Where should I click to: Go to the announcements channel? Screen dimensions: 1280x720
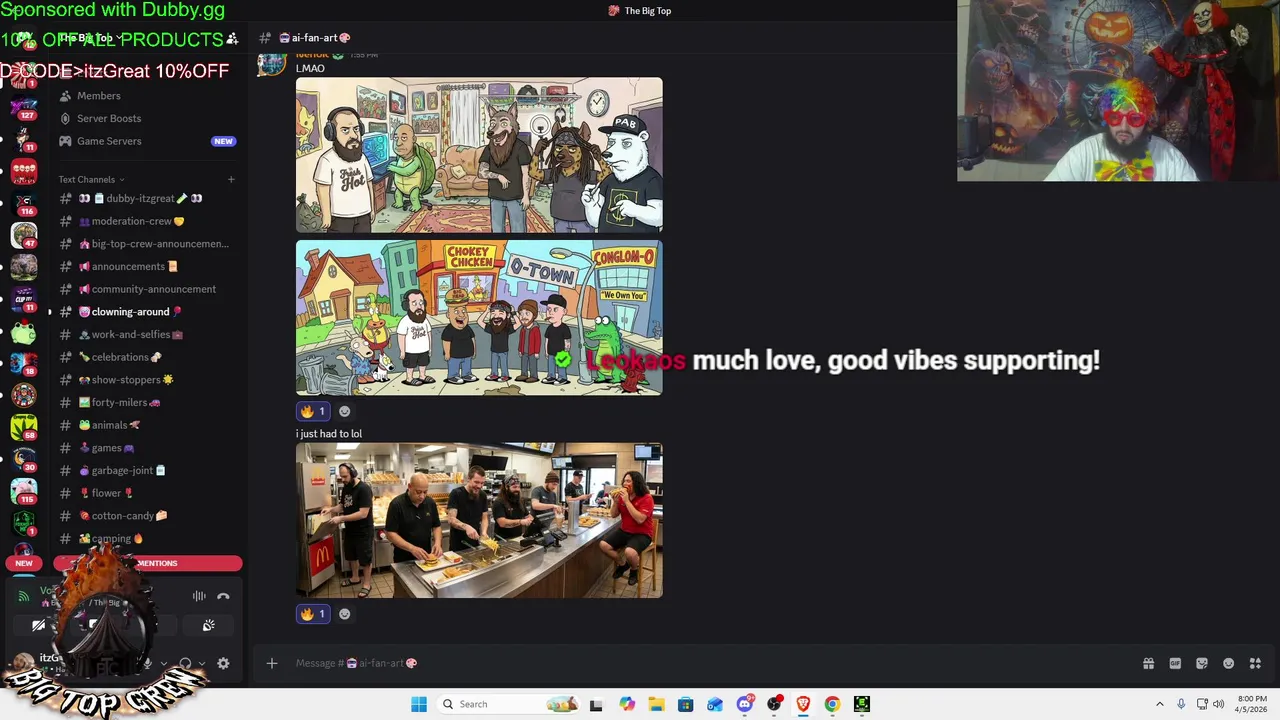(x=146, y=266)
